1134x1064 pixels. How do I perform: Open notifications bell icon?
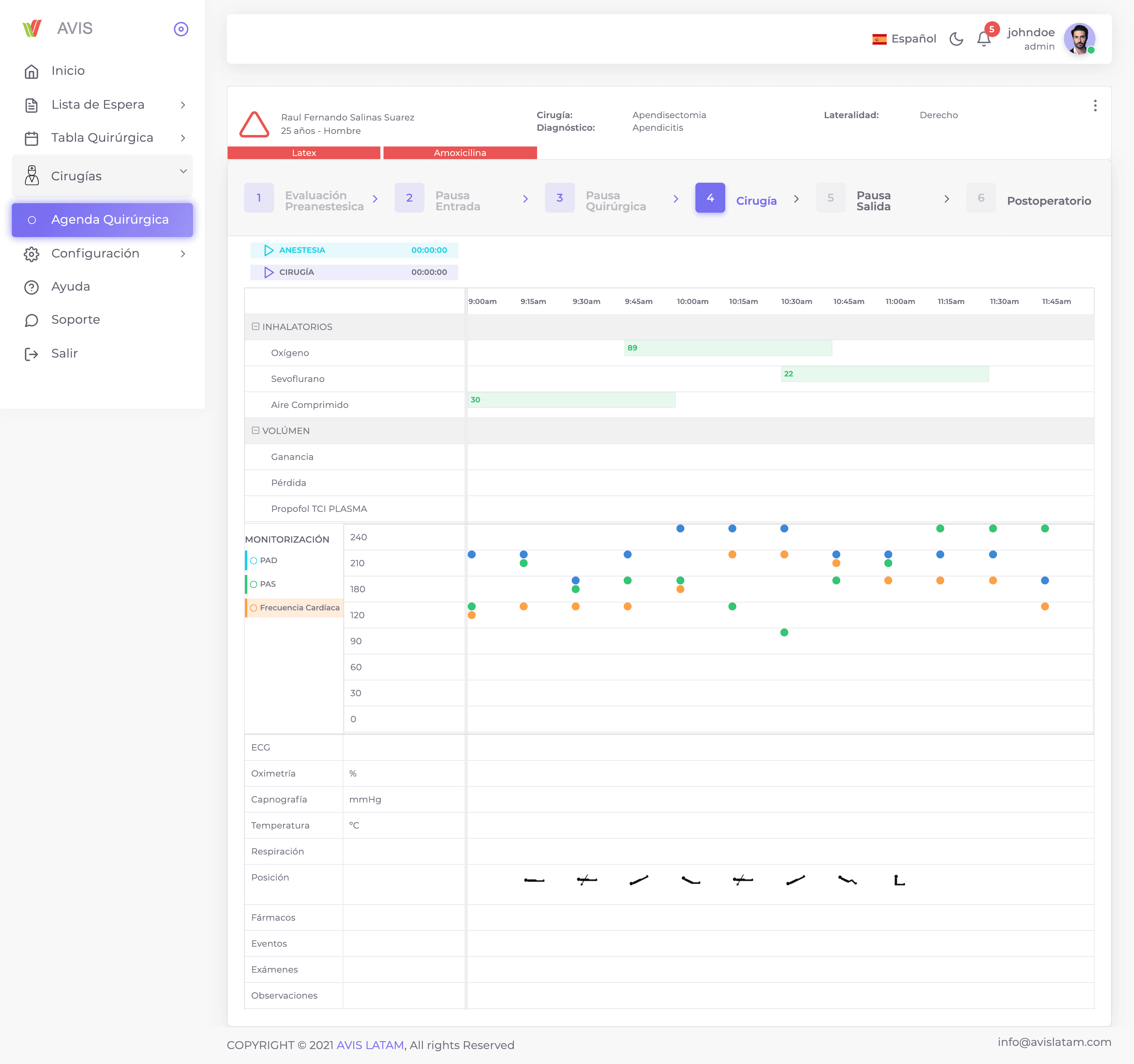984,39
